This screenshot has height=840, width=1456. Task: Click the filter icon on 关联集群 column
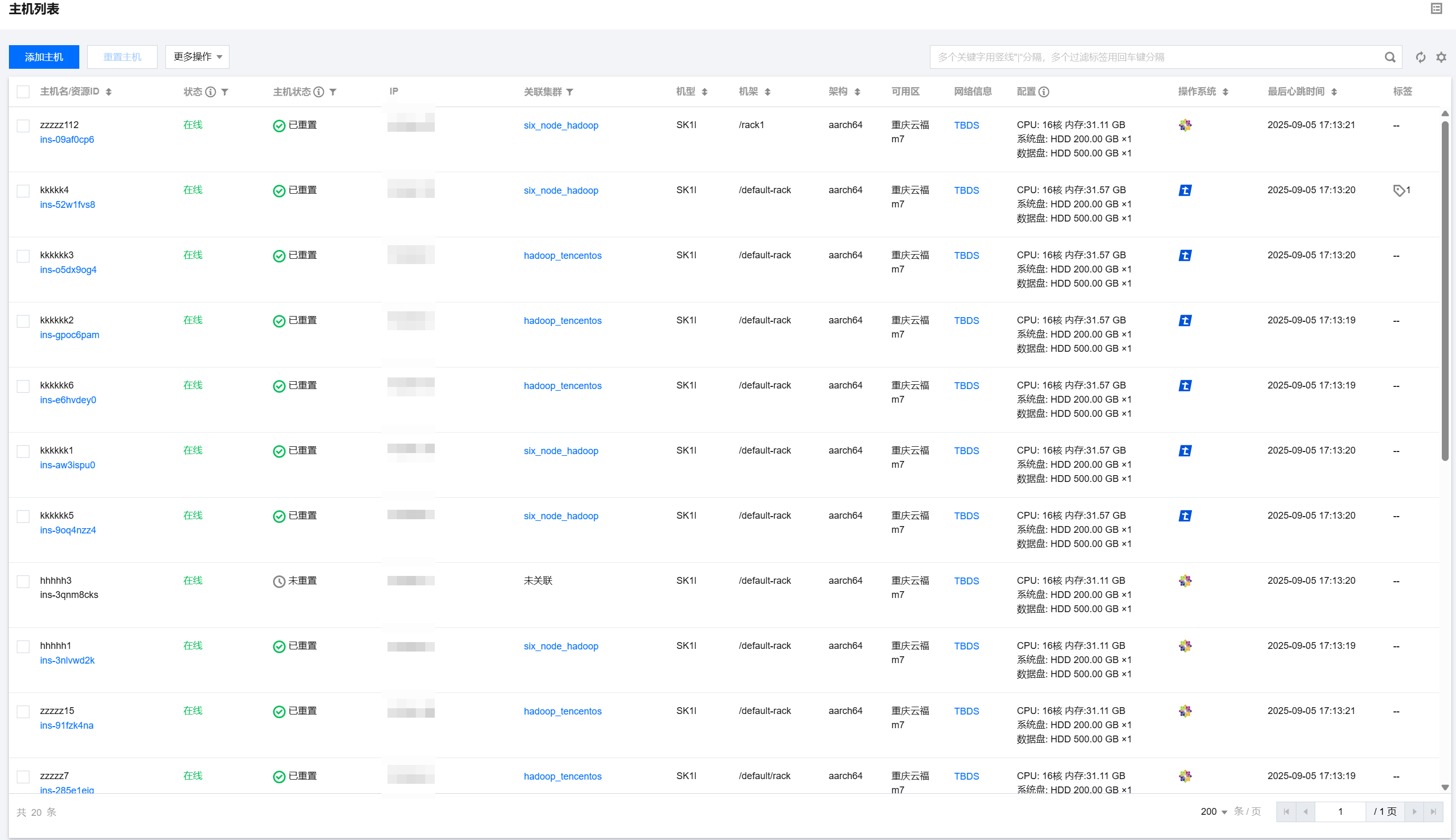pyautogui.click(x=569, y=92)
